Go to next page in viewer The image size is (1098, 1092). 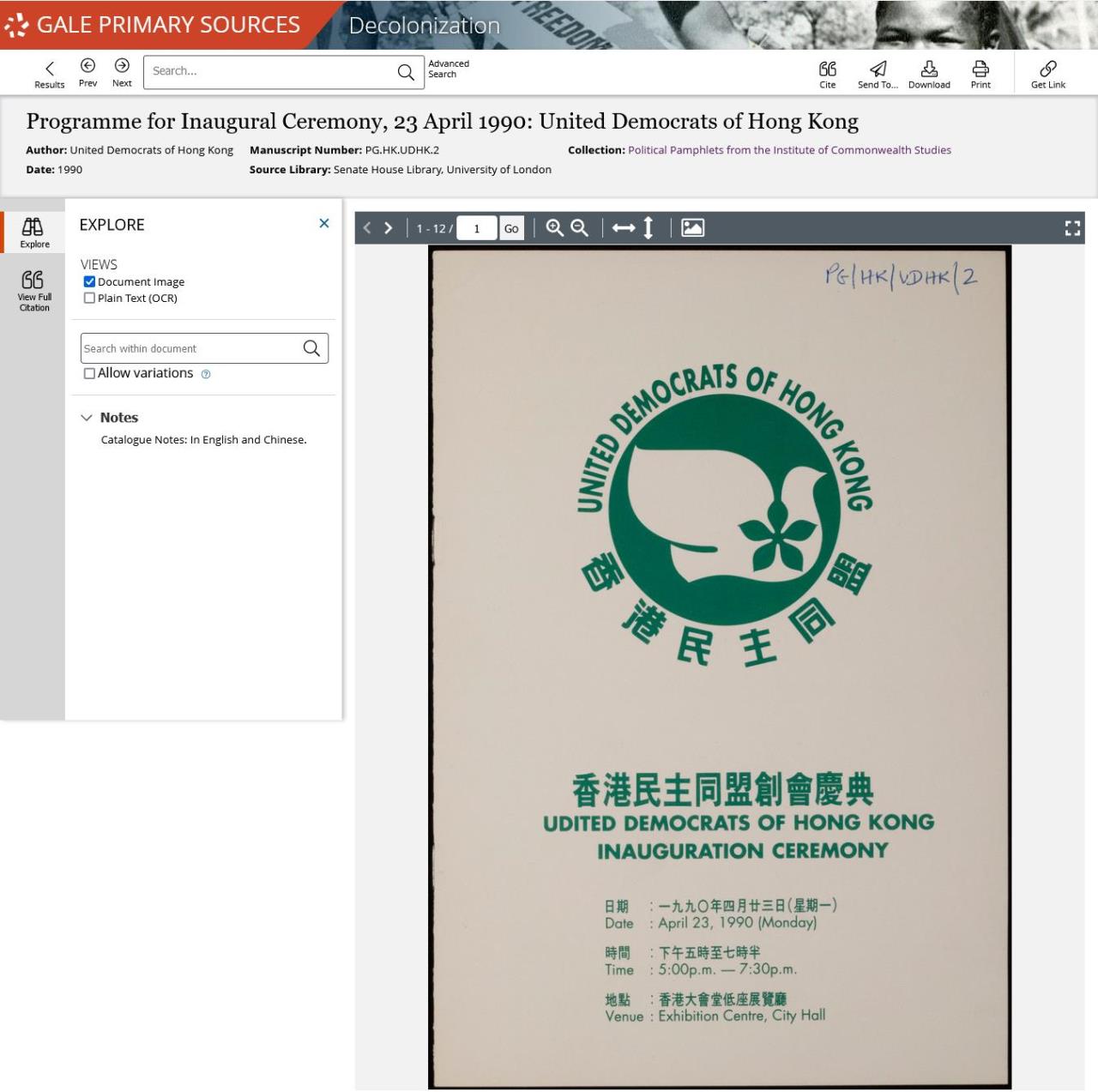[x=389, y=228]
